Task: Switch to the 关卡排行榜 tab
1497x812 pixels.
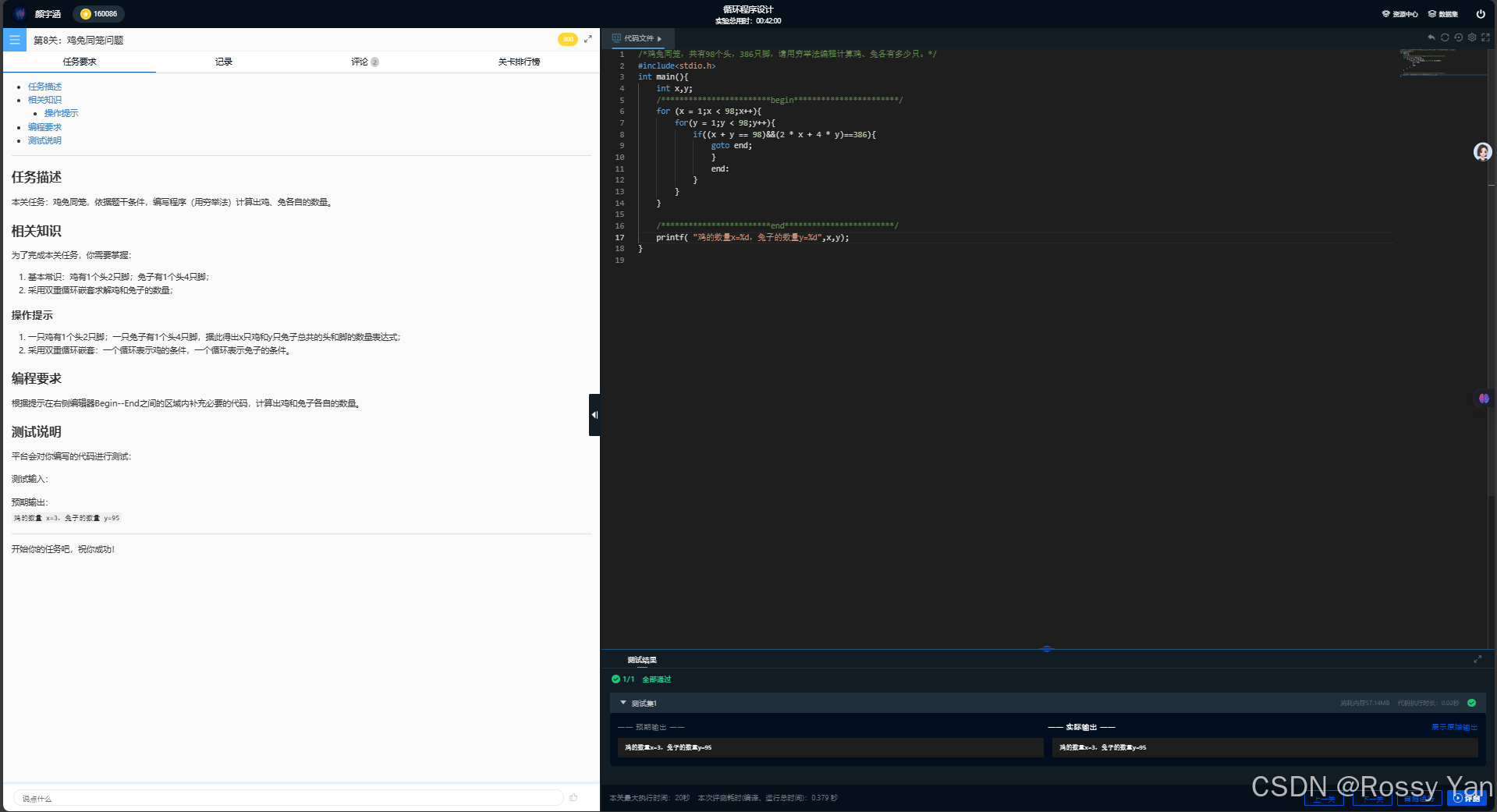Action: tap(519, 62)
